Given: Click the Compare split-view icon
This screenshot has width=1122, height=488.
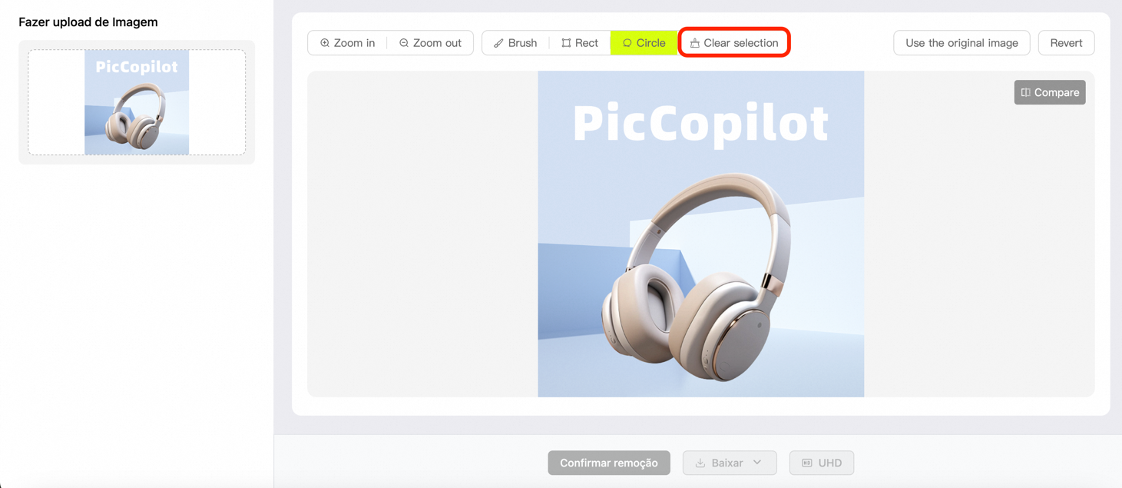Looking at the screenshot, I should point(1025,92).
